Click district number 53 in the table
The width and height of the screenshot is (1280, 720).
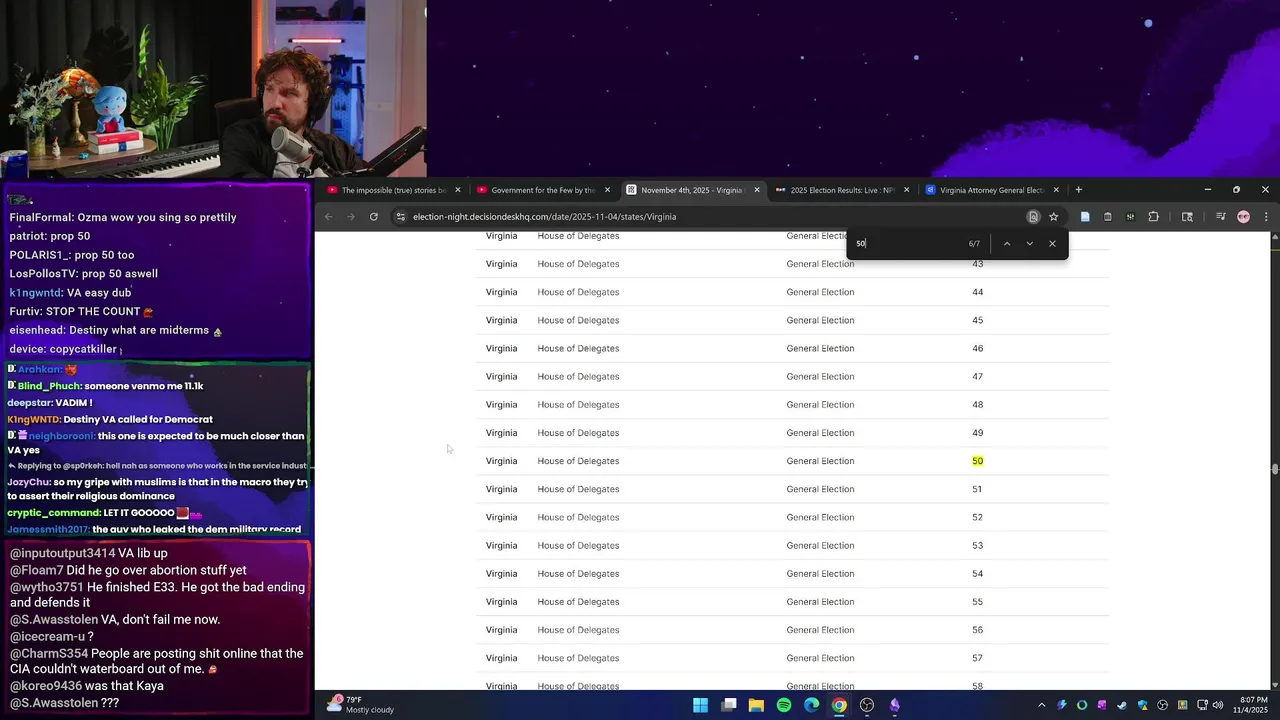(978, 546)
